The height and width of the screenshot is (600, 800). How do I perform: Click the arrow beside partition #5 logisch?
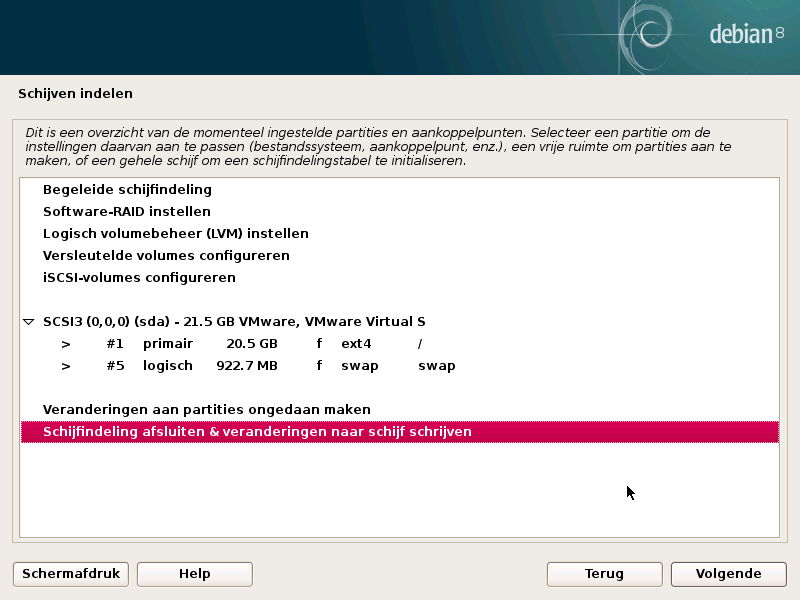coord(66,366)
